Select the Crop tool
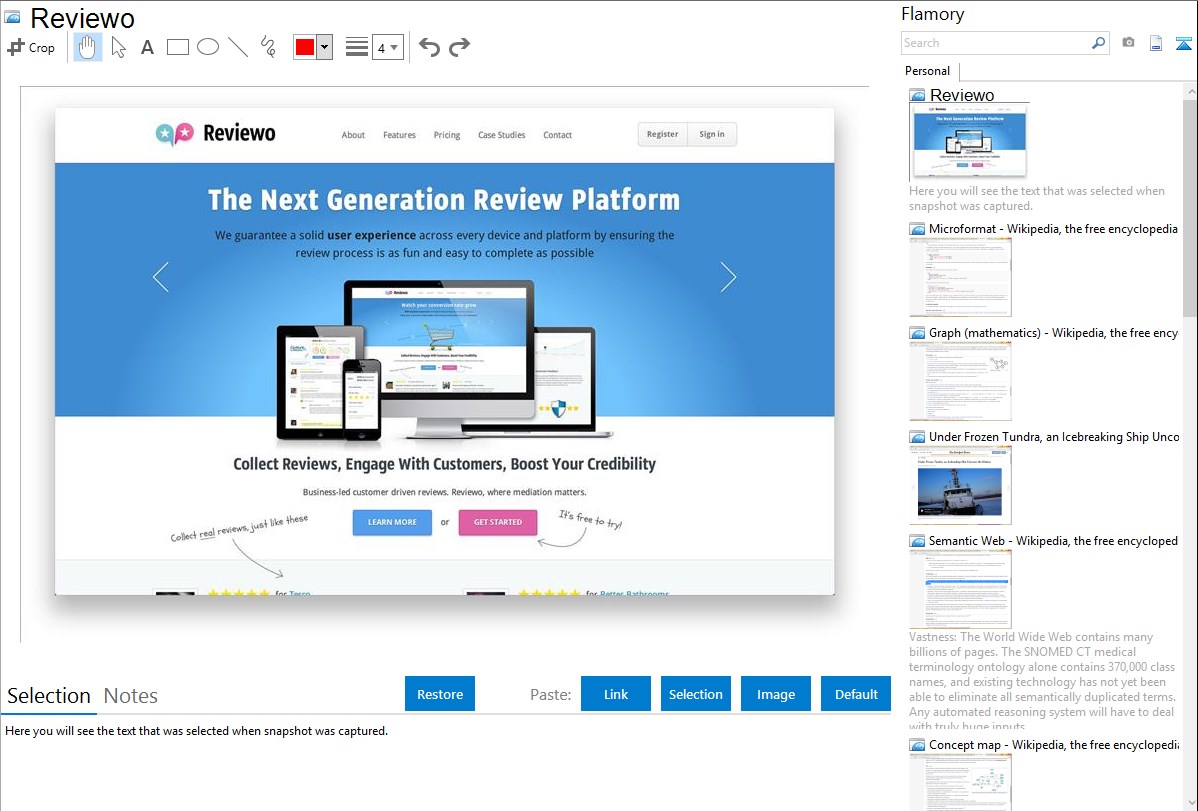This screenshot has height=811, width=1198. tap(31, 47)
